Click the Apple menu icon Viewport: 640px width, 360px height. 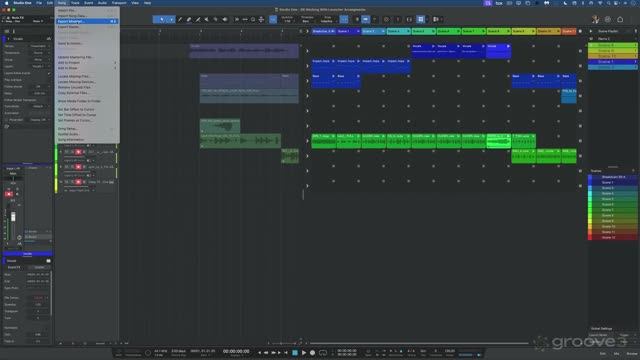[x=6, y=3]
